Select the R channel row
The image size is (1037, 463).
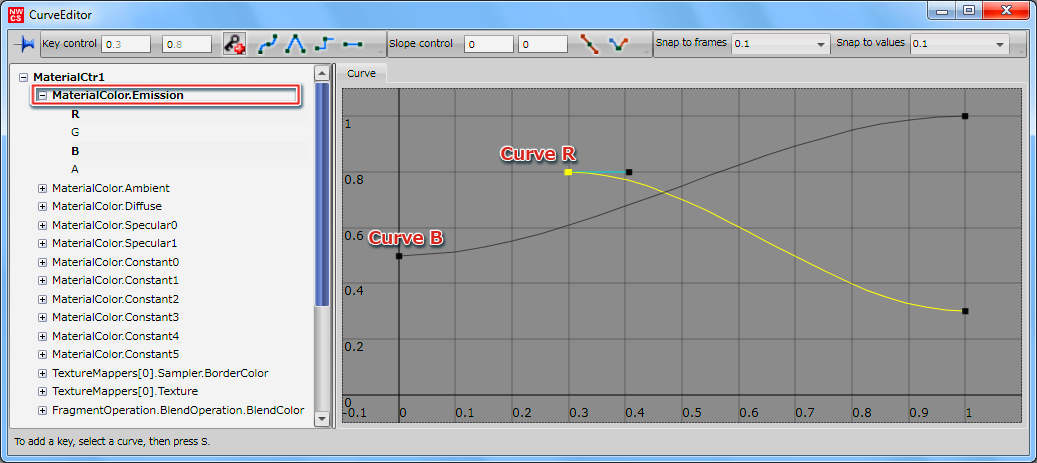[75, 114]
